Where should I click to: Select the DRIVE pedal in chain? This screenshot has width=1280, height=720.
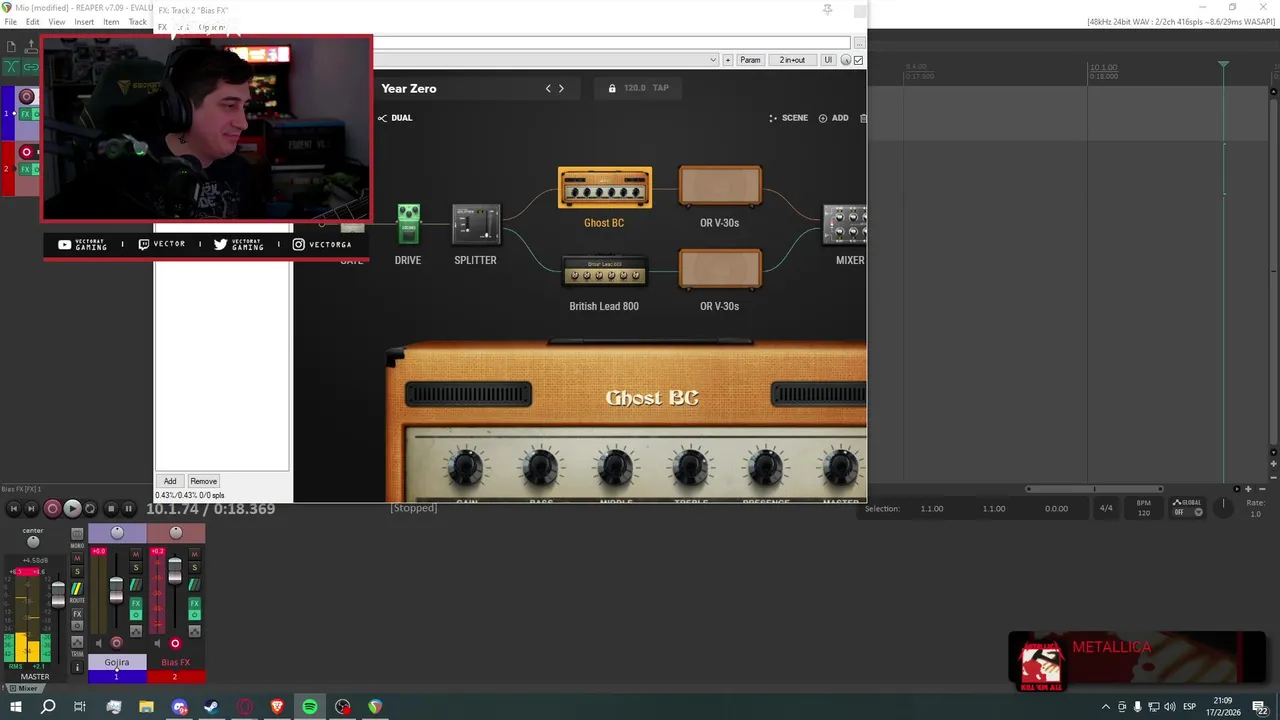point(408,224)
